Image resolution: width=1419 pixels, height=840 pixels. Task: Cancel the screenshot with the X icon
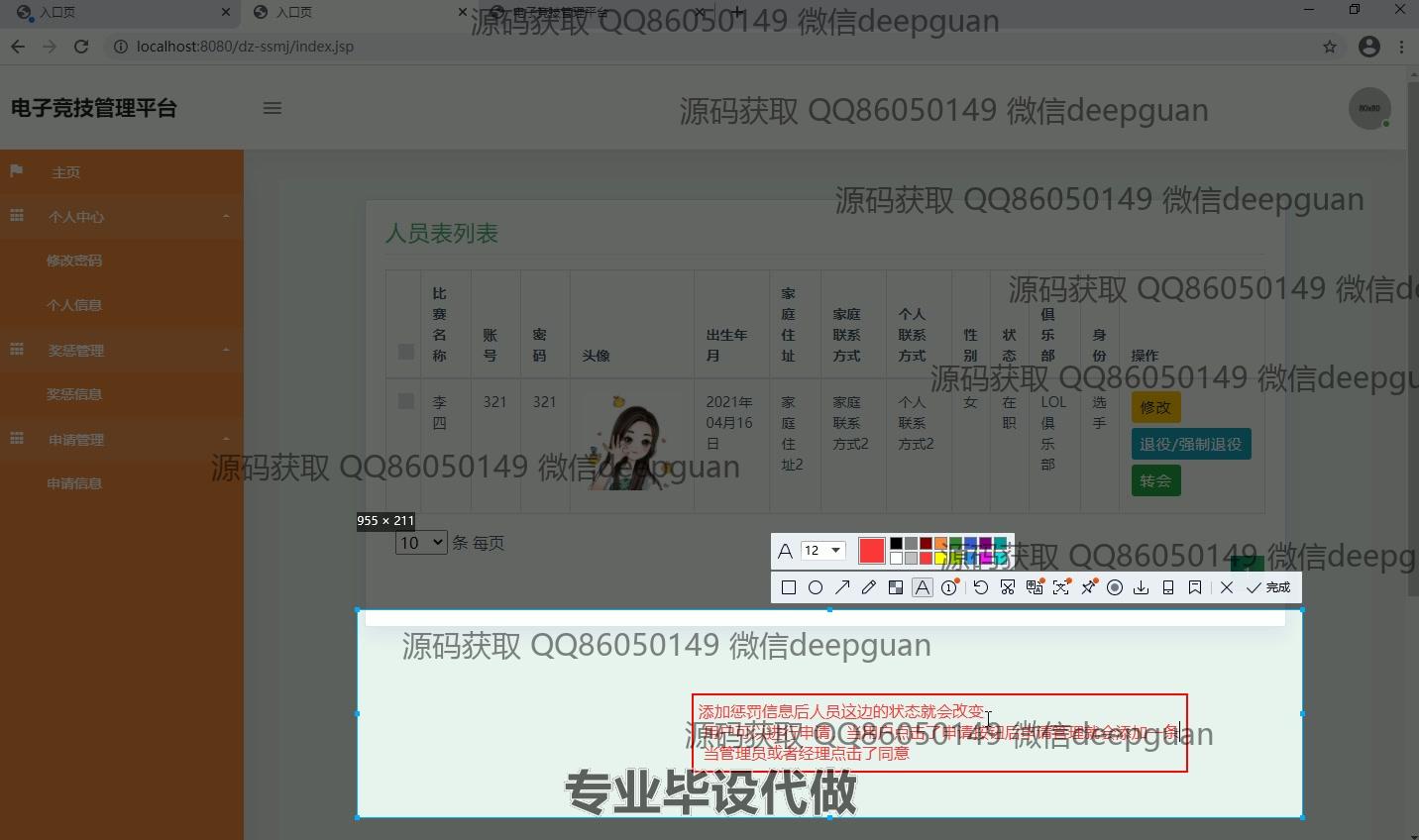coord(1227,587)
